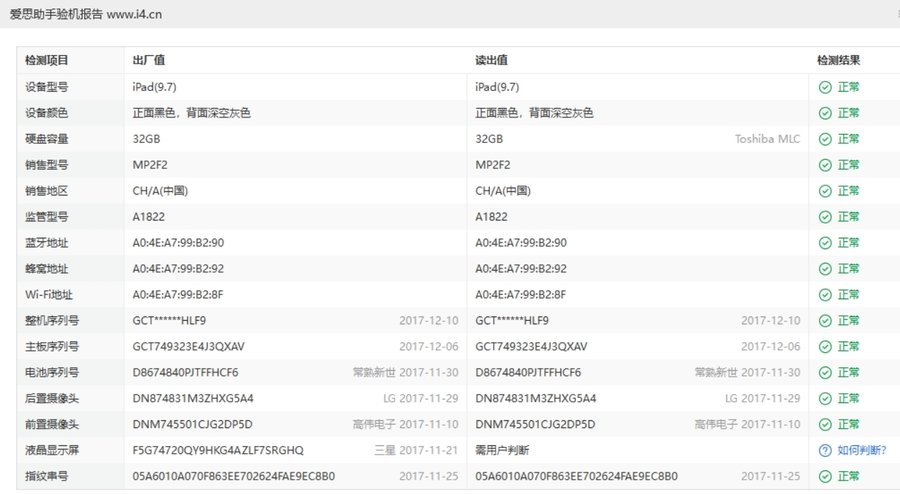This screenshot has width=900, height=494.
Task: Click factory fingerprint serial 05A6010A070F863EE702624FAE9EC8B0
Action: pos(234,476)
